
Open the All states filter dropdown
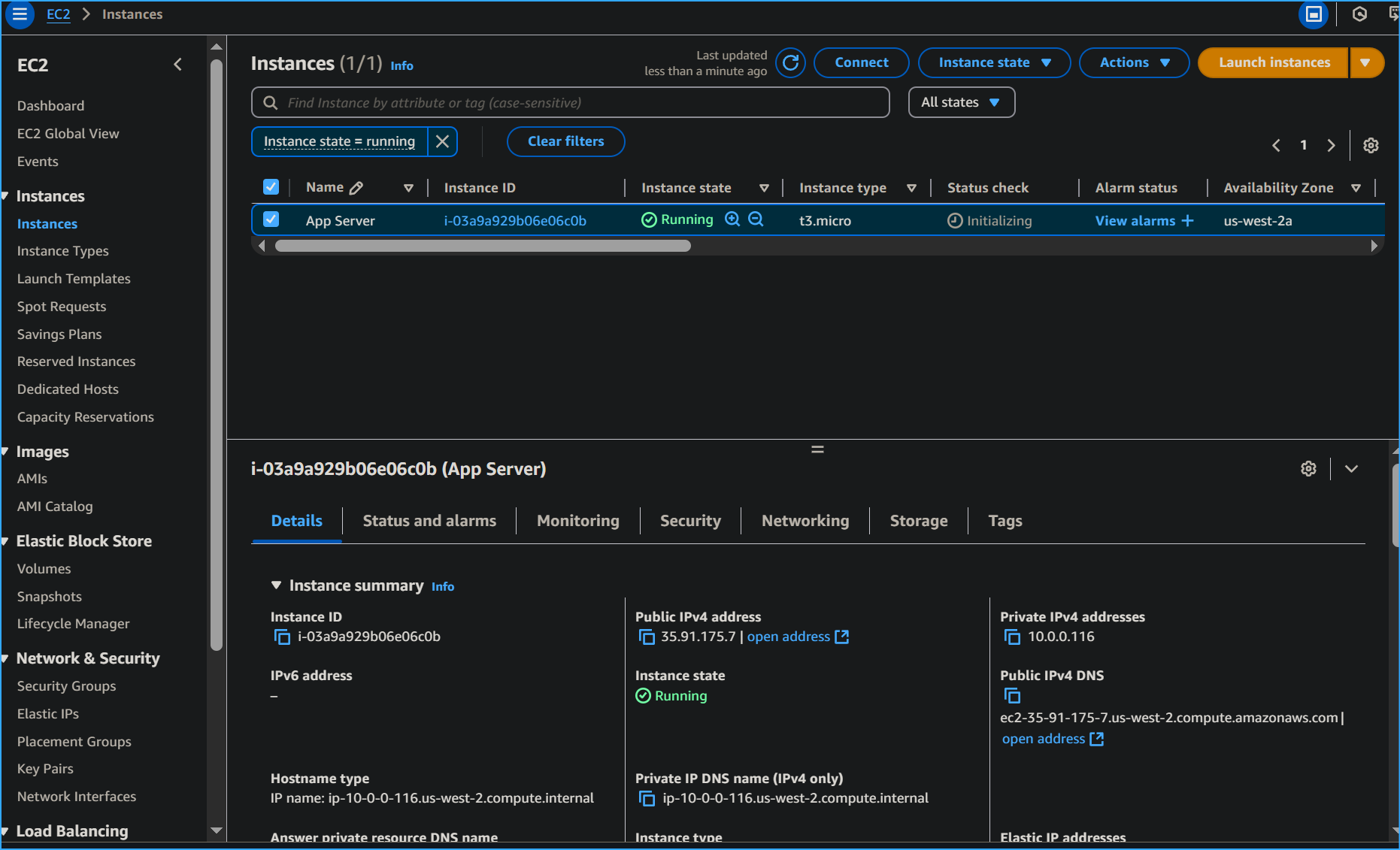click(x=961, y=102)
